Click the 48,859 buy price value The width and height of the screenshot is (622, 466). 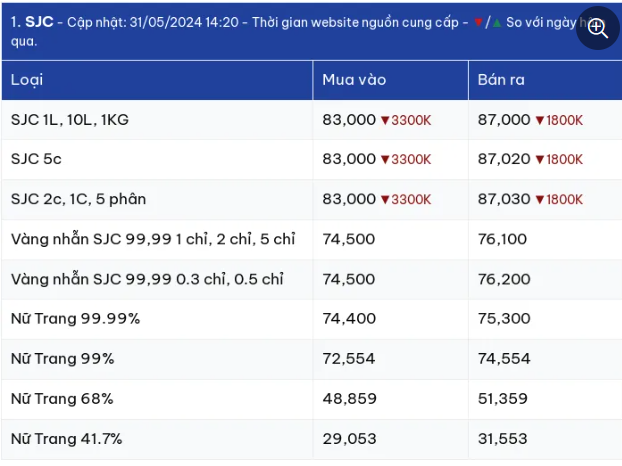(x=349, y=399)
